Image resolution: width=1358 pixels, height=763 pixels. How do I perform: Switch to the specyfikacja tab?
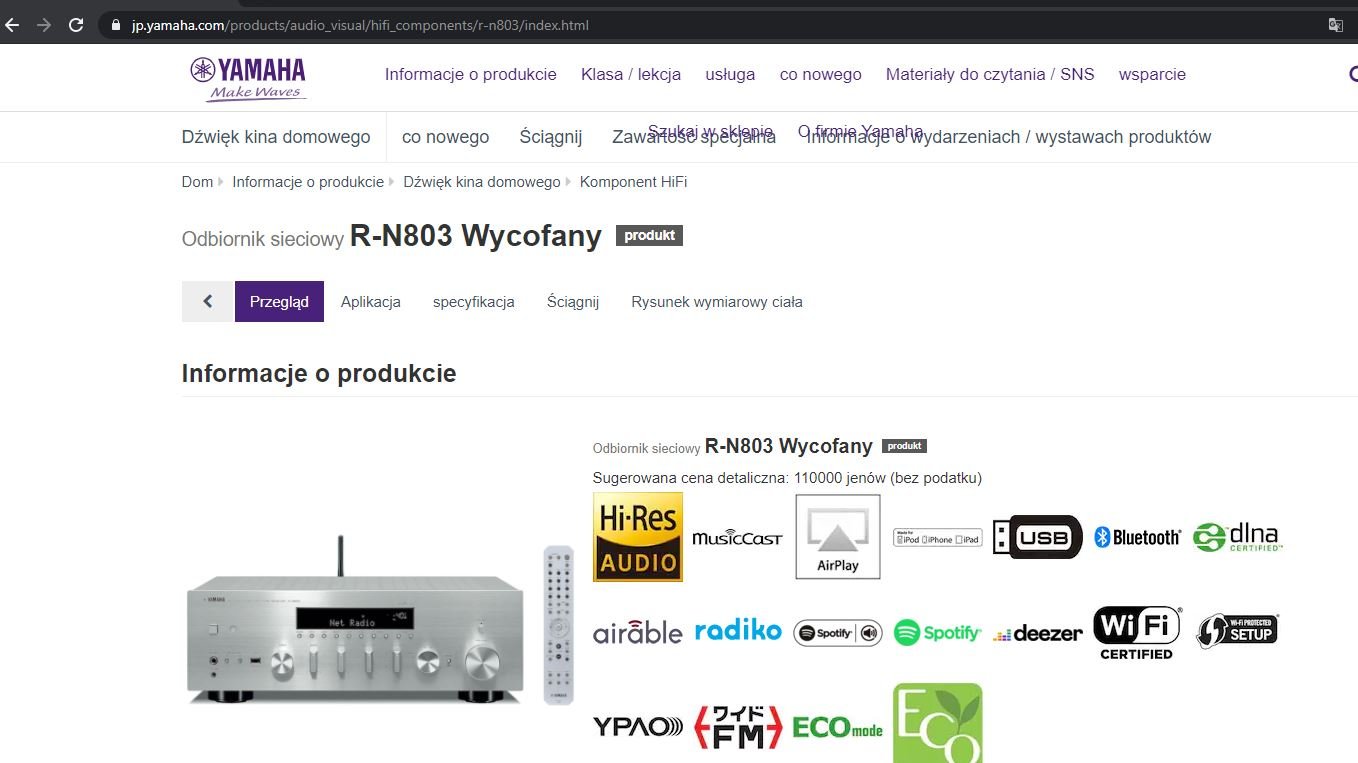coord(474,302)
